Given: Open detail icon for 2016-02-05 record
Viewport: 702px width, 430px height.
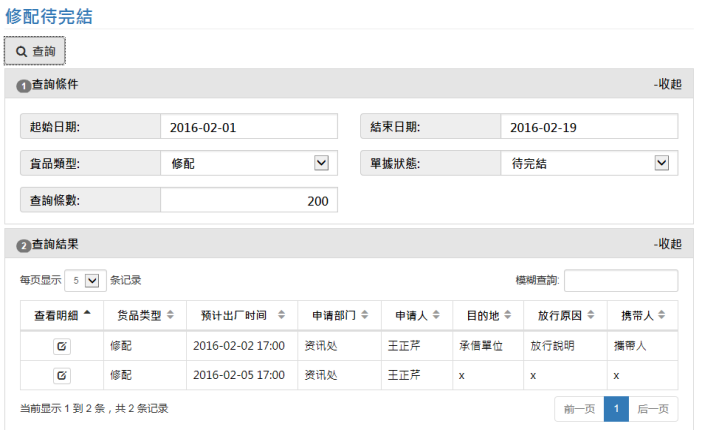Looking at the screenshot, I should [x=61, y=375].
